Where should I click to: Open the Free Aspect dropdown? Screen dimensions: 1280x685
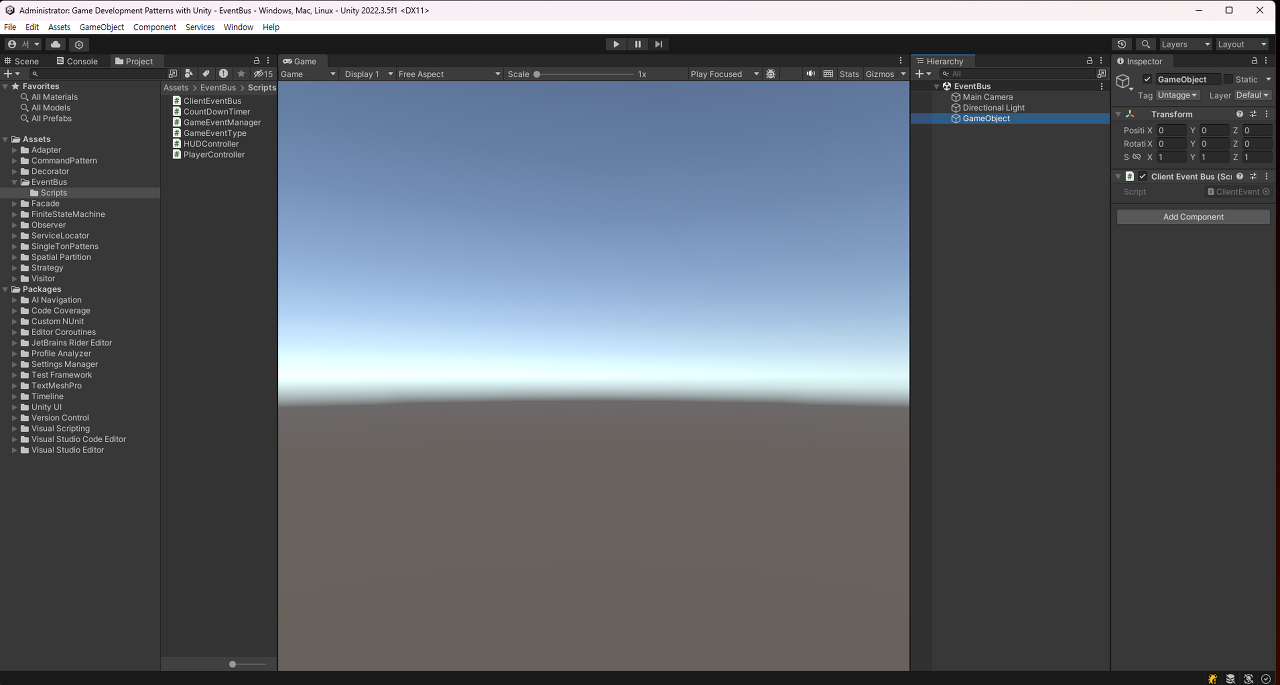pos(449,74)
